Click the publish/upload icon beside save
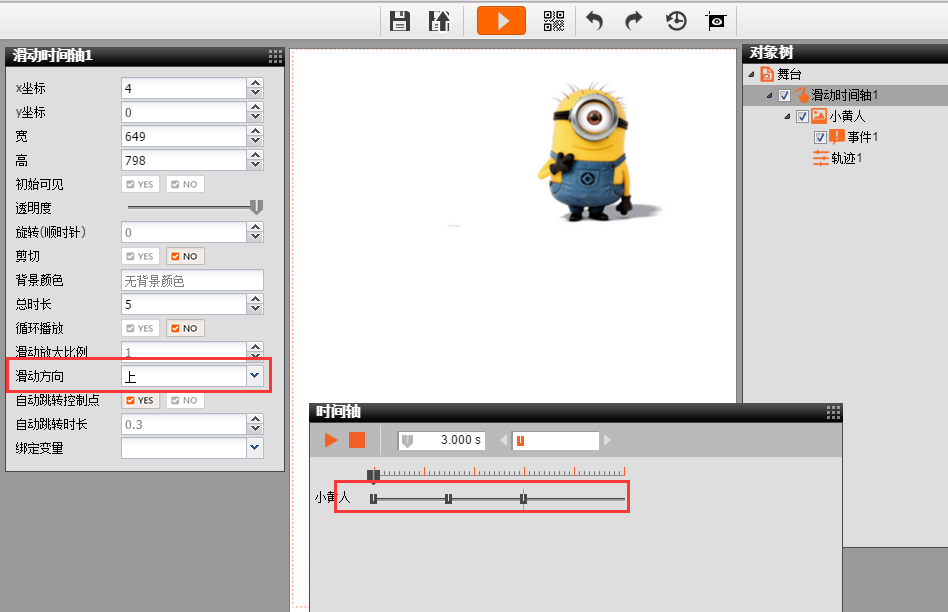948x612 pixels. click(x=440, y=21)
